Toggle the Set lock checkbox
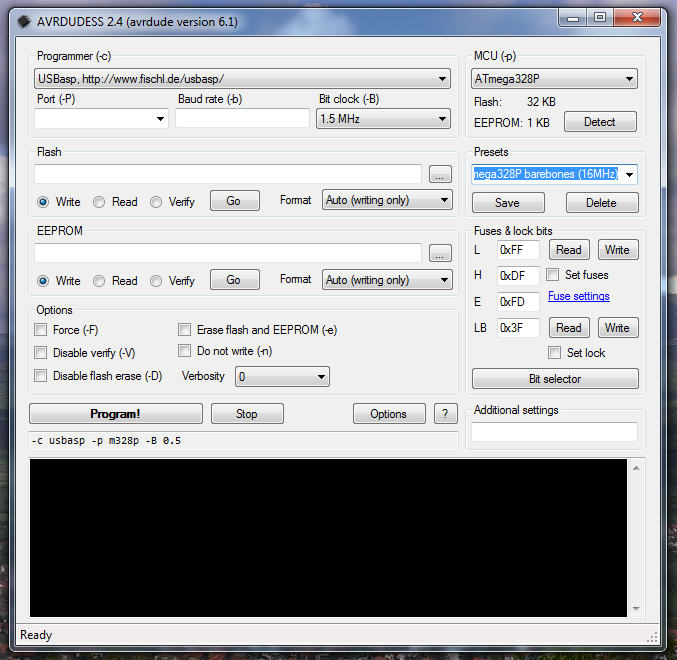The width and height of the screenshot is (677, 660). [554, 353]
